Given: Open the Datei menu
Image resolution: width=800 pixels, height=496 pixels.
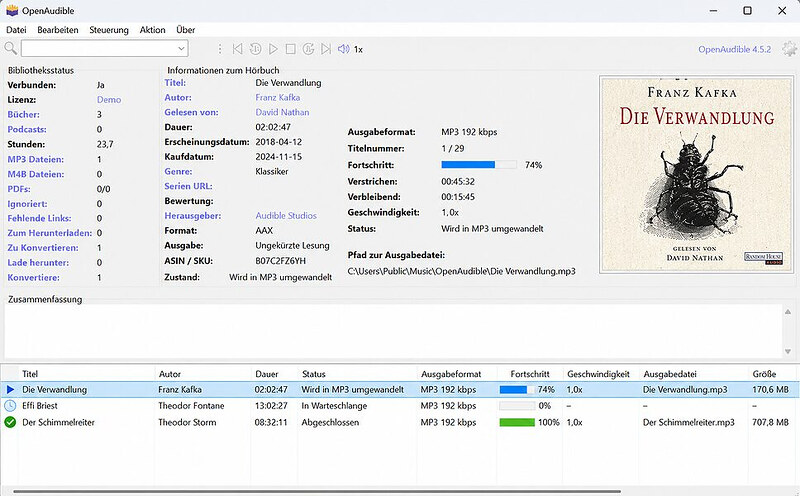Looking at the screenshot, I should click(16, 30).
